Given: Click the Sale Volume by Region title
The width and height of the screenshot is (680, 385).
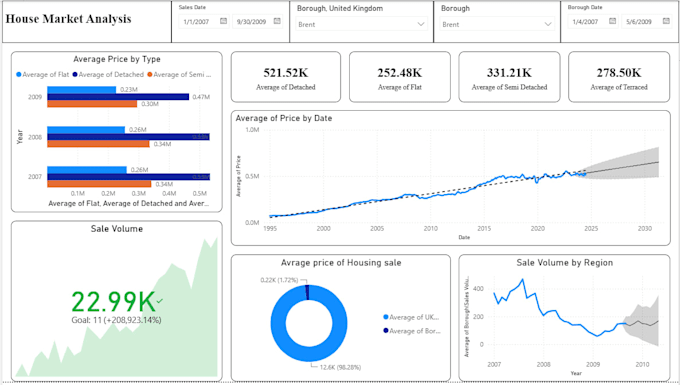Looking at the screenshot, I should pos(565,262).
